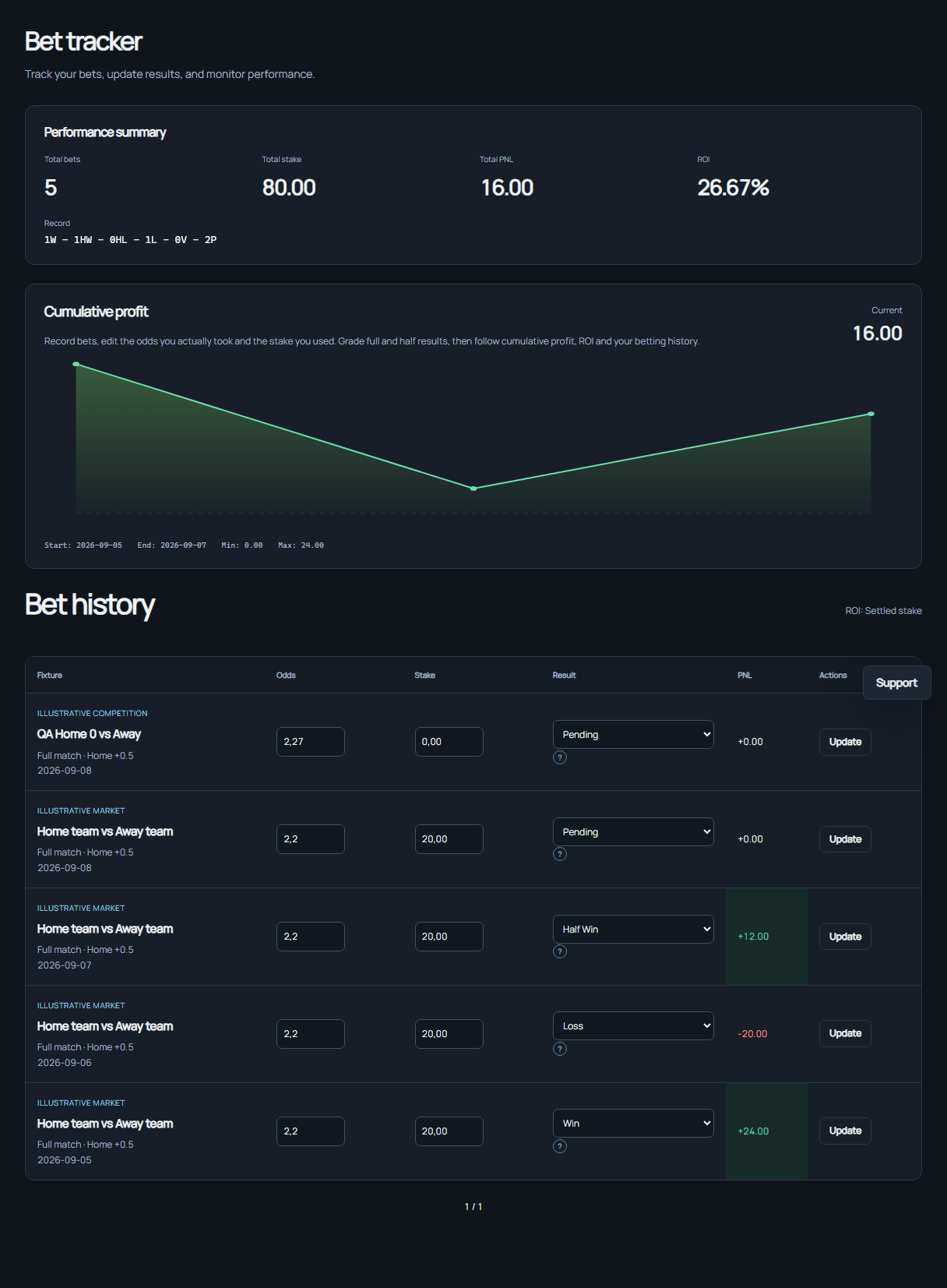The height and width of the screenshot is (1288, 947).
Task: Click the "Max: 24.00" chart label
Action: click(301, 545)
